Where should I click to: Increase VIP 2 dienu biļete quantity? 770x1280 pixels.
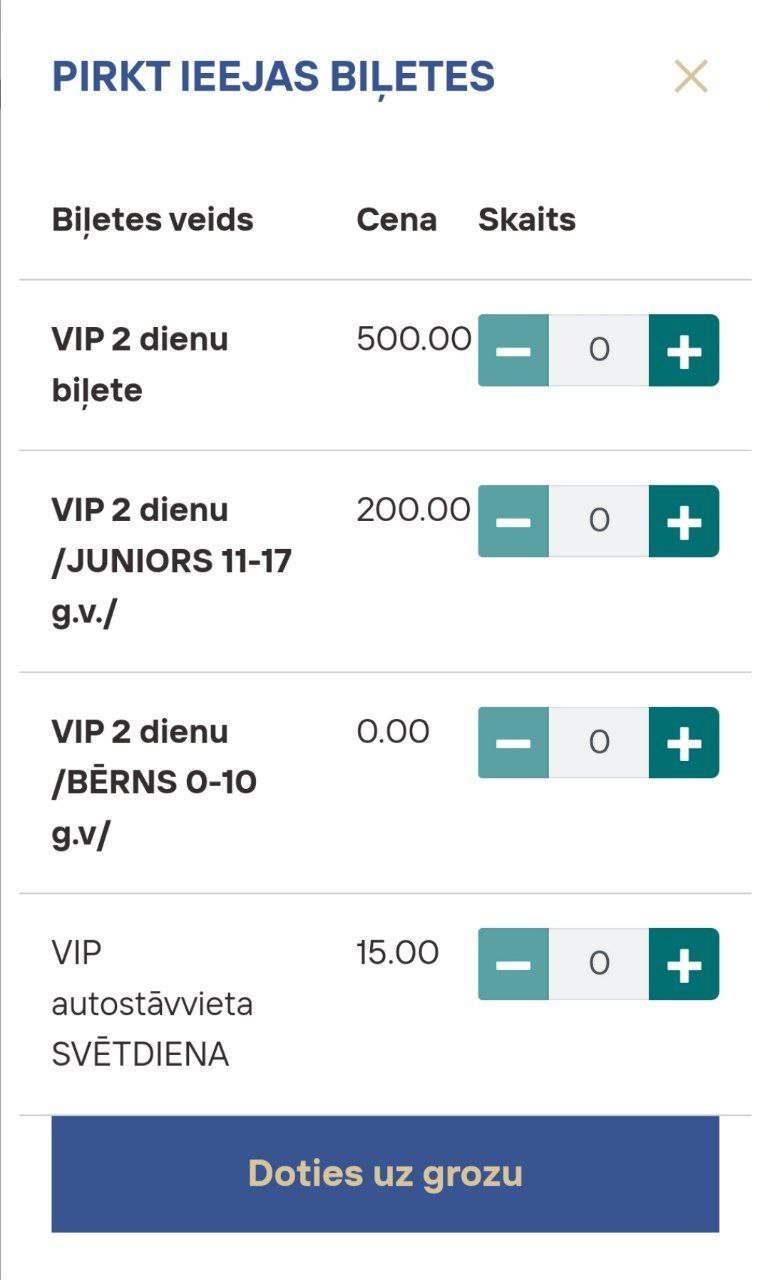[x=684, y=350]
